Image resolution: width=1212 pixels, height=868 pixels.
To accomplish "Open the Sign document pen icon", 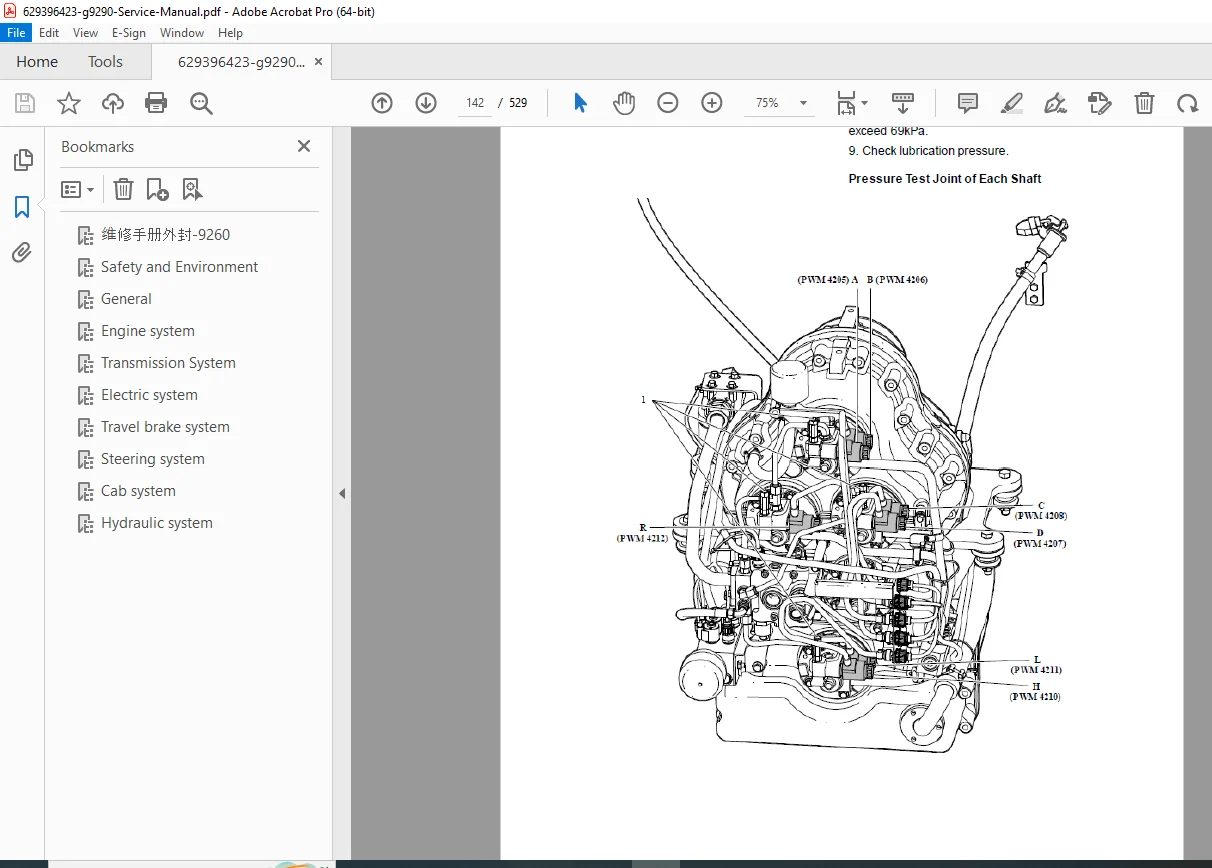I will coord(1055,103).
